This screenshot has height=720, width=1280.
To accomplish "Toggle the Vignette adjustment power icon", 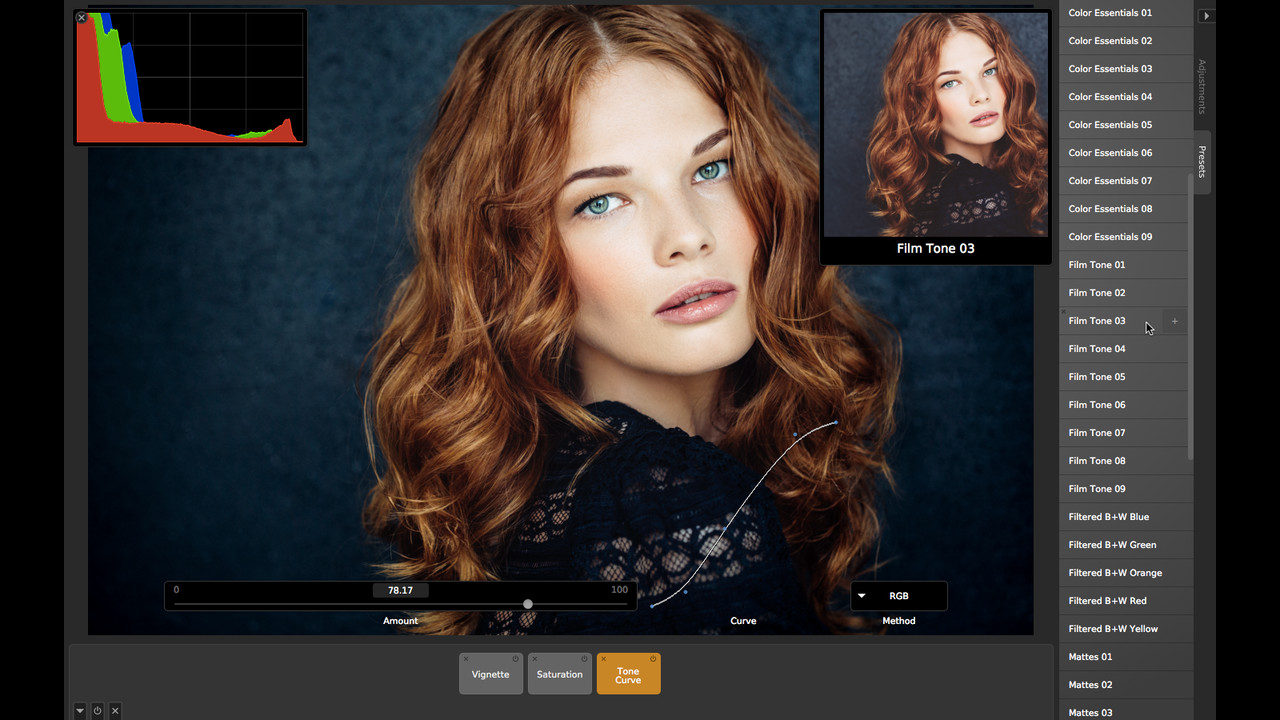I will click(x=515, y=659).
